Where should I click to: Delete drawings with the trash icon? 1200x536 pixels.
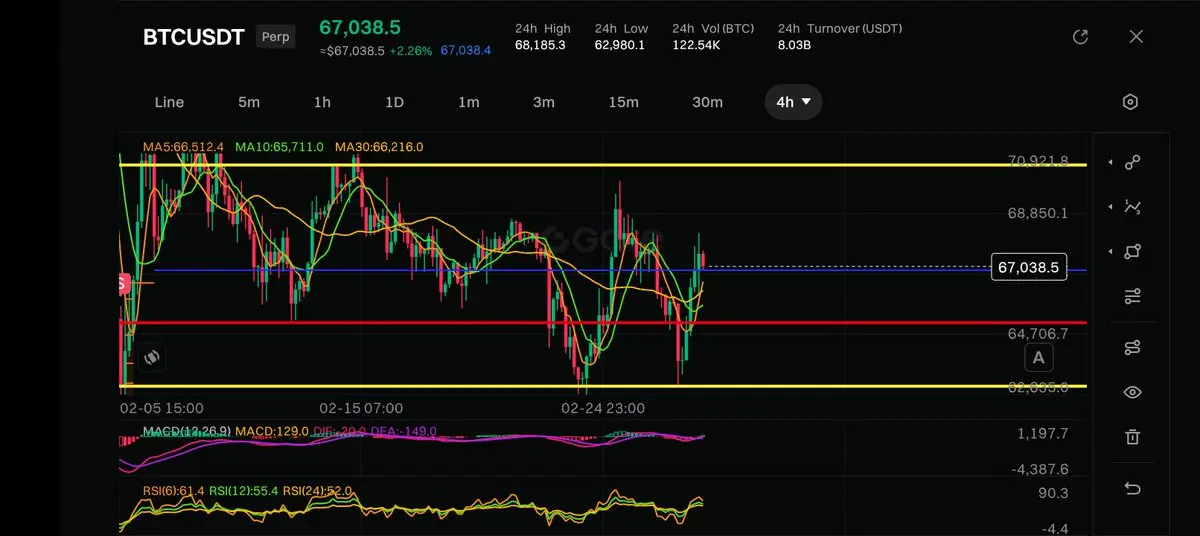(1132, 437)
